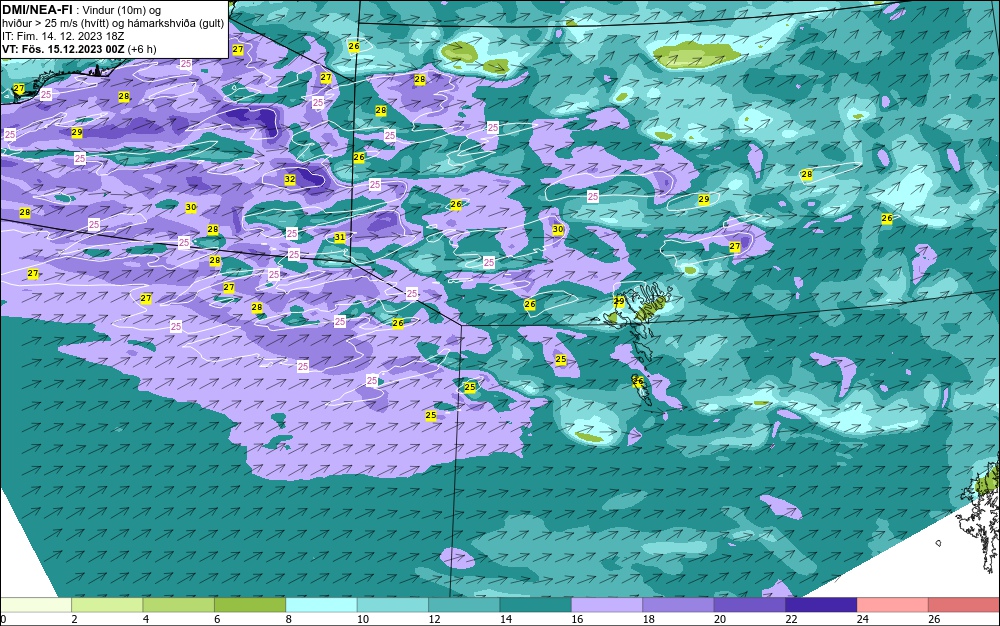Pick the 0–2 m/s palest color swatch
1000x626 pixels.
coord(36,605)
